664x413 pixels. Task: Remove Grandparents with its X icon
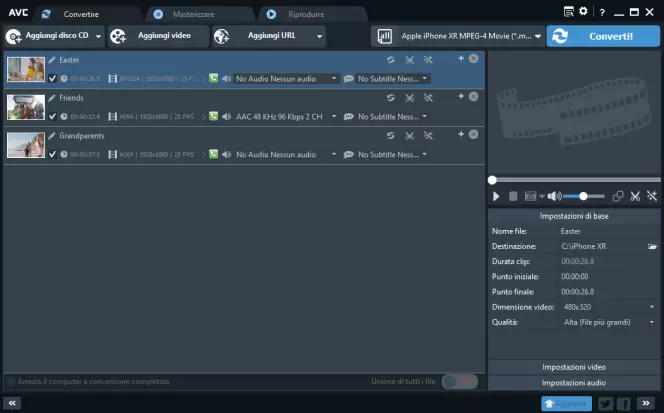pos(473,134)
